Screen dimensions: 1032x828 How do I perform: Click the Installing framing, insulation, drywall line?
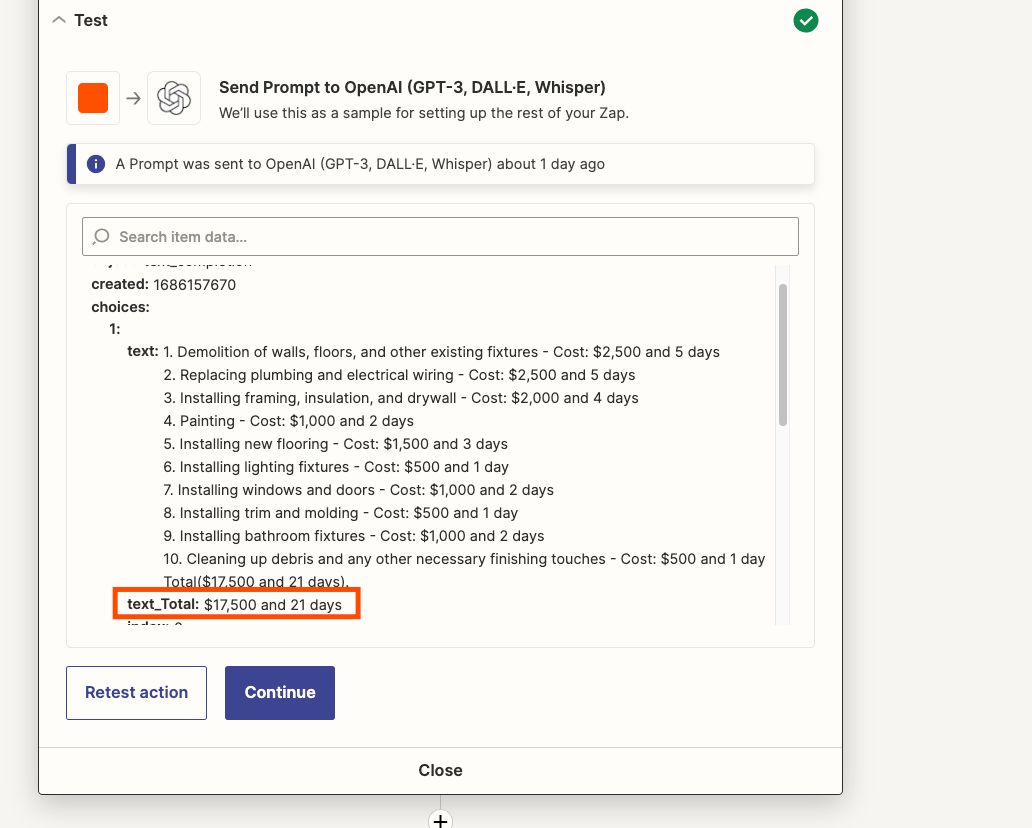pos(401,398)
